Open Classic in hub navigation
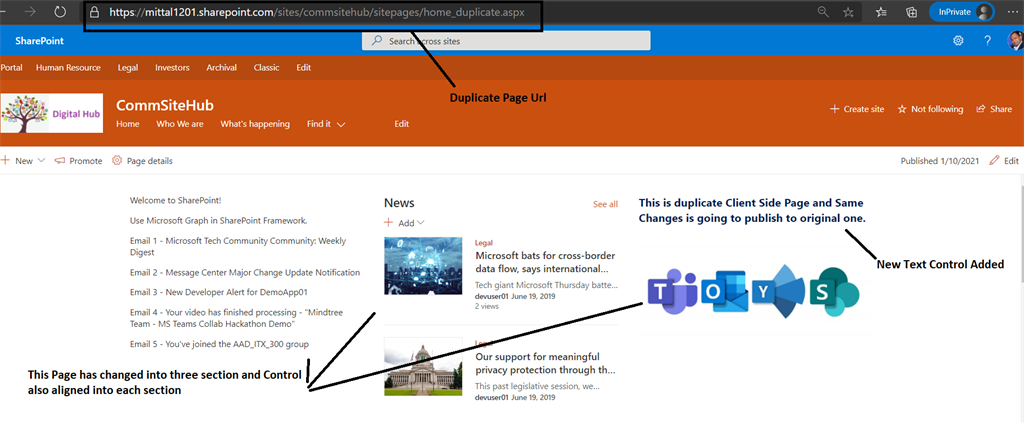 pos(266,67)
